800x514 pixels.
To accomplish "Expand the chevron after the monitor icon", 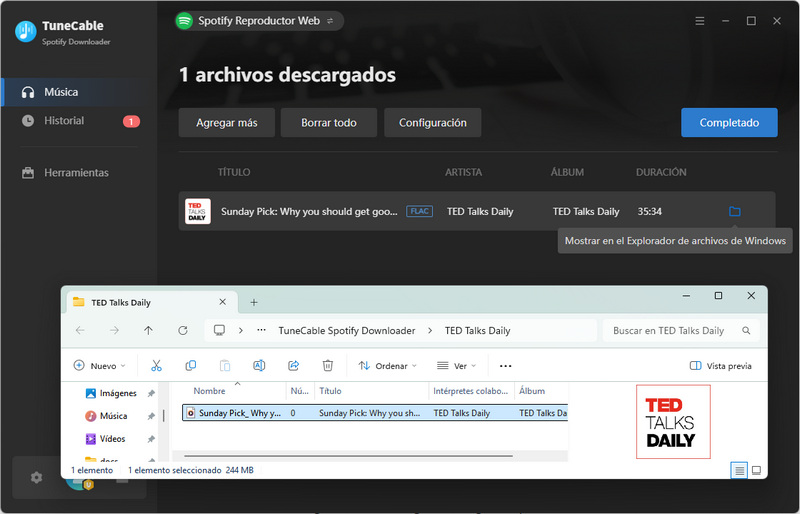I will tap(241, 331).
